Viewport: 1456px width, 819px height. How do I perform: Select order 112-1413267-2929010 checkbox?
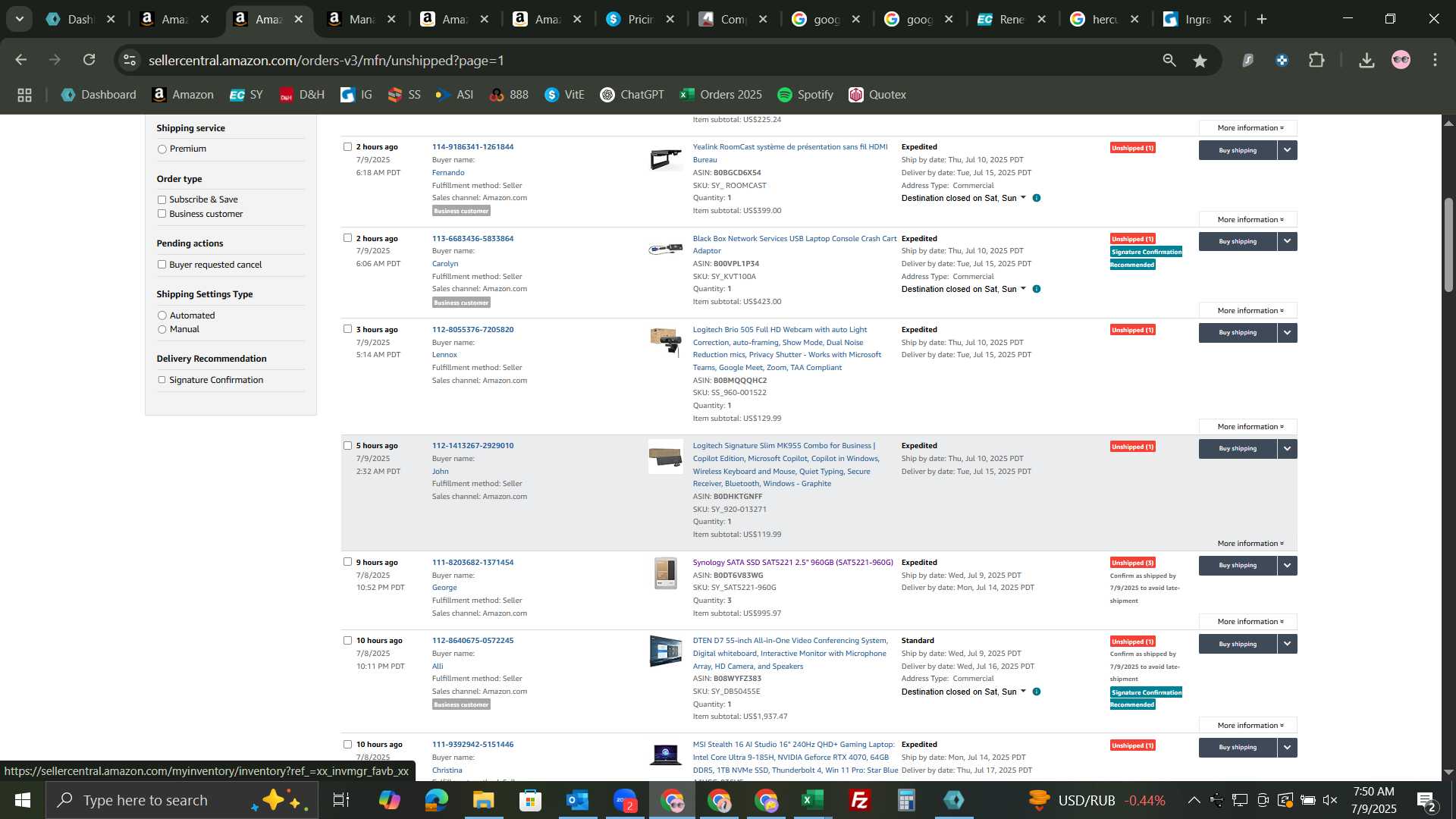(347, 446)
